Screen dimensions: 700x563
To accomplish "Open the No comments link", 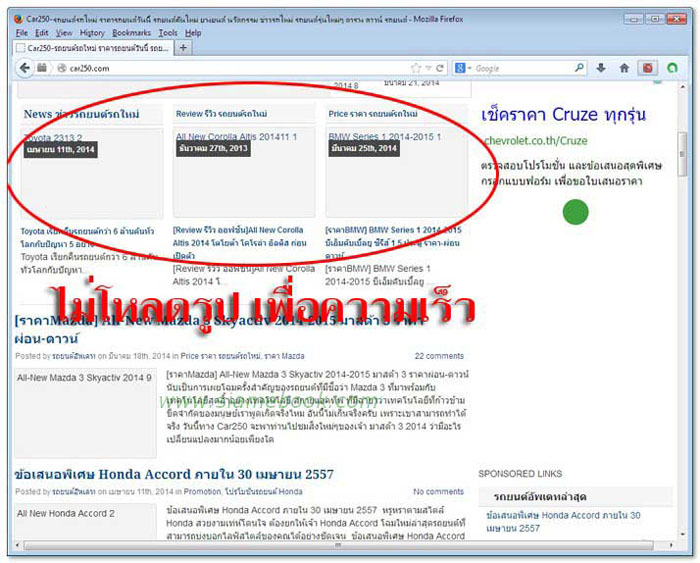I will pos(438,491).
